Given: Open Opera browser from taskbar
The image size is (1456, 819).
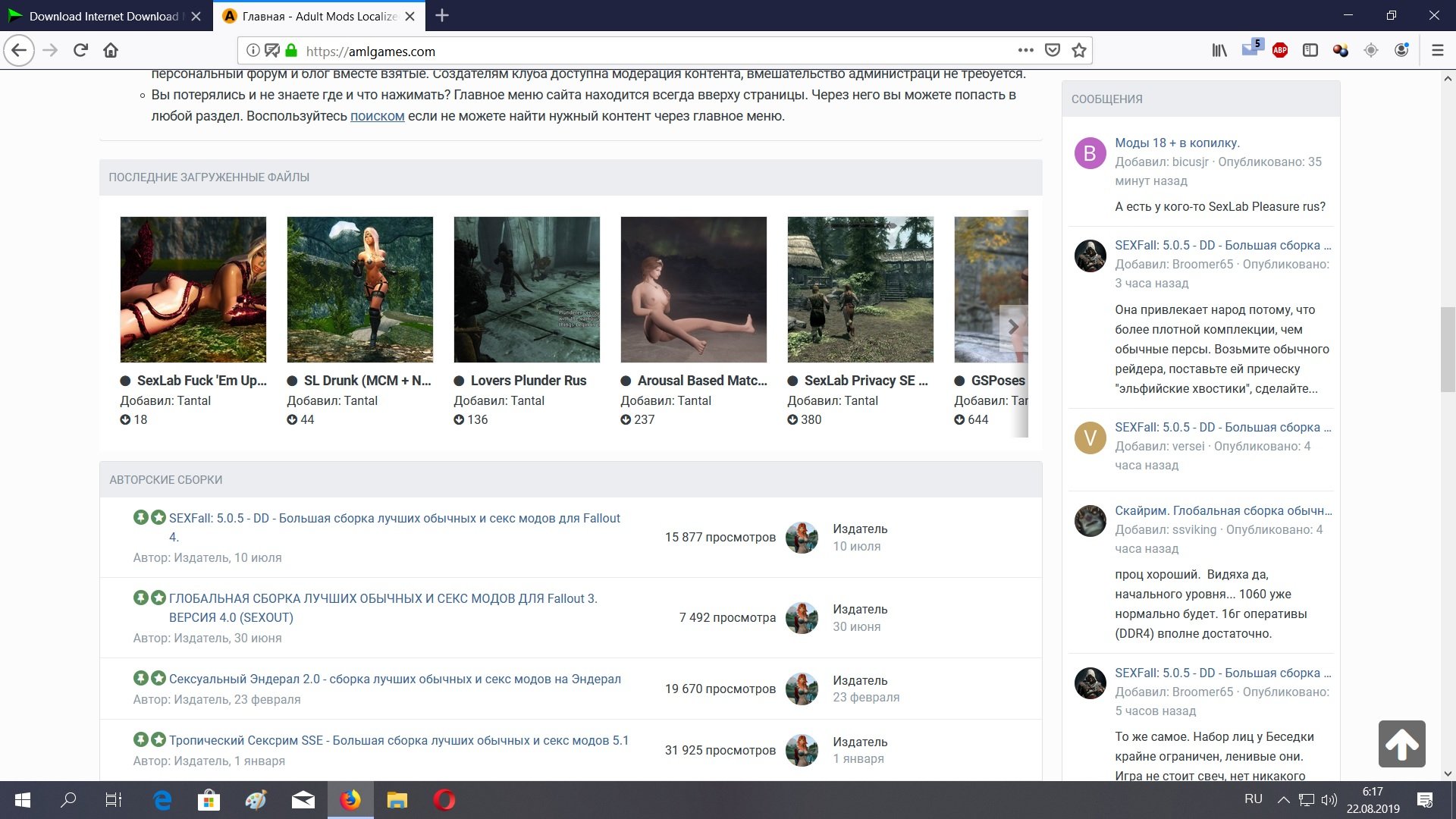Looking at the screenshot, I should coord(444,800).
